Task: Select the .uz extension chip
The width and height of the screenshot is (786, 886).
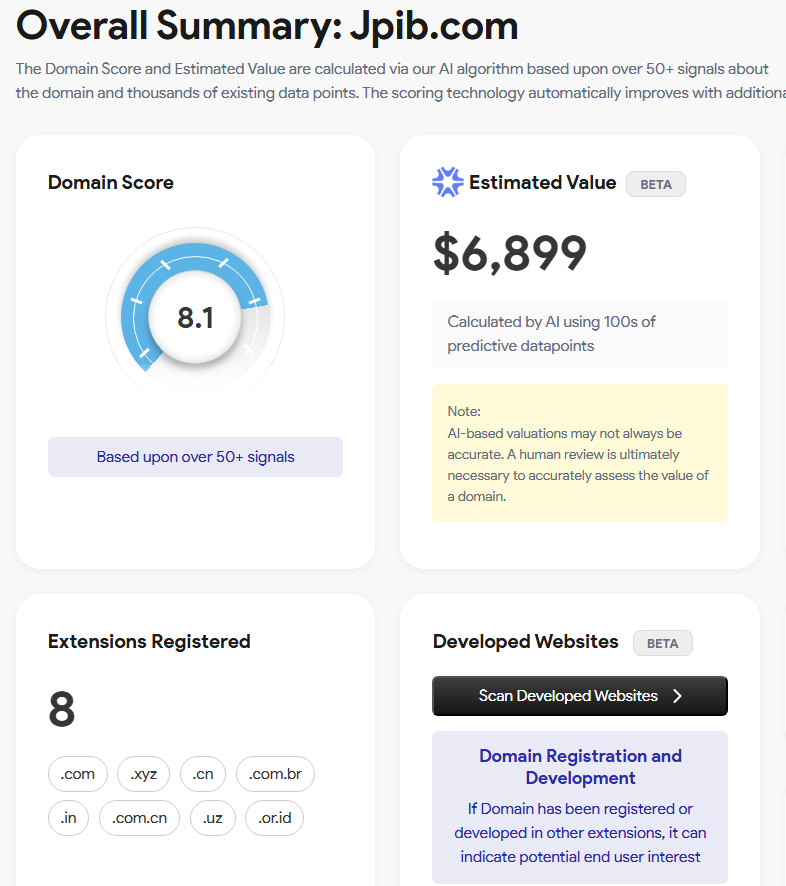Action: tap(213, 818)
